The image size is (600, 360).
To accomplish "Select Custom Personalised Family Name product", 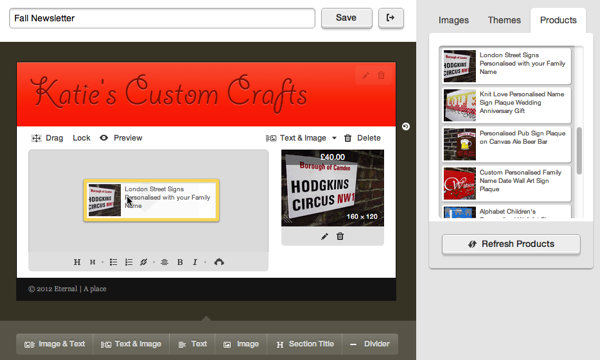I will (507, 183).
